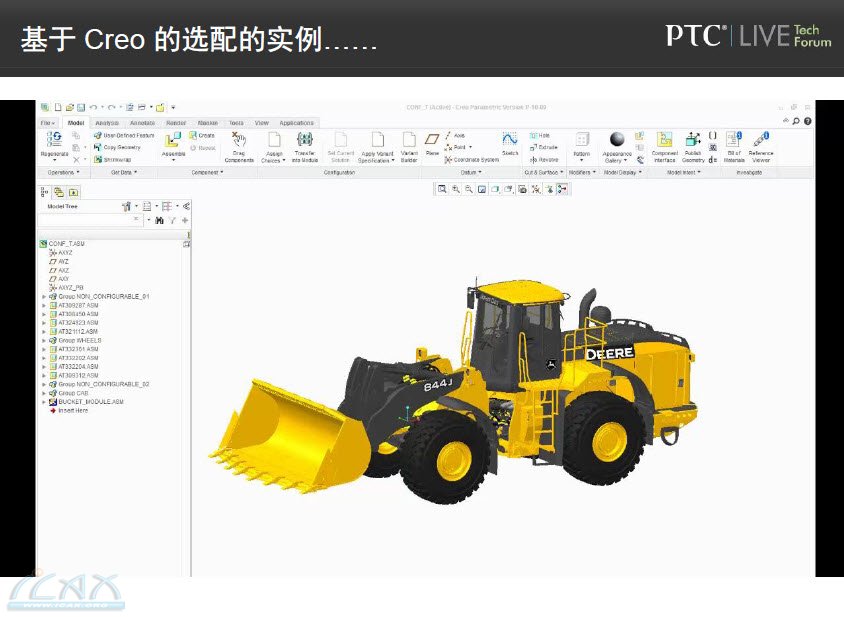Expand the AT309287.ASM tree node
Viewport: 844px width, 617px height.
point(44,305)
